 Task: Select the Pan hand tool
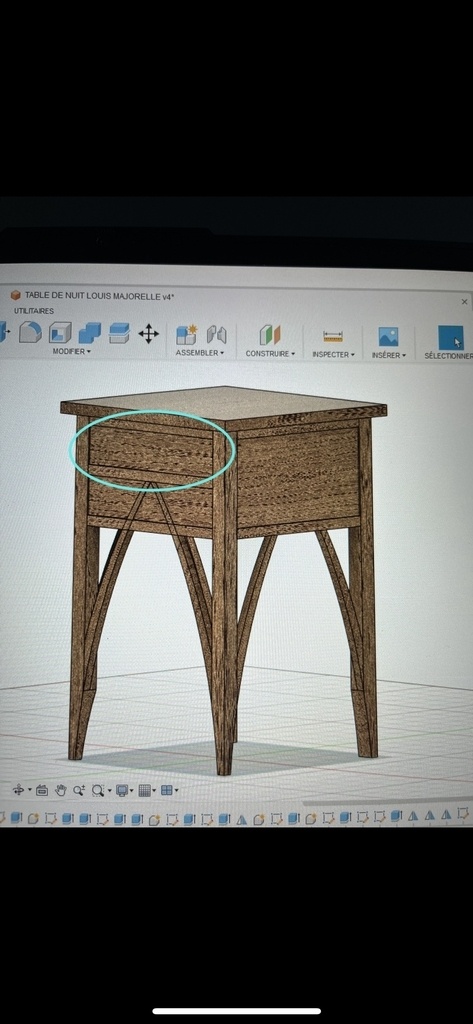[x=61, y=790]
